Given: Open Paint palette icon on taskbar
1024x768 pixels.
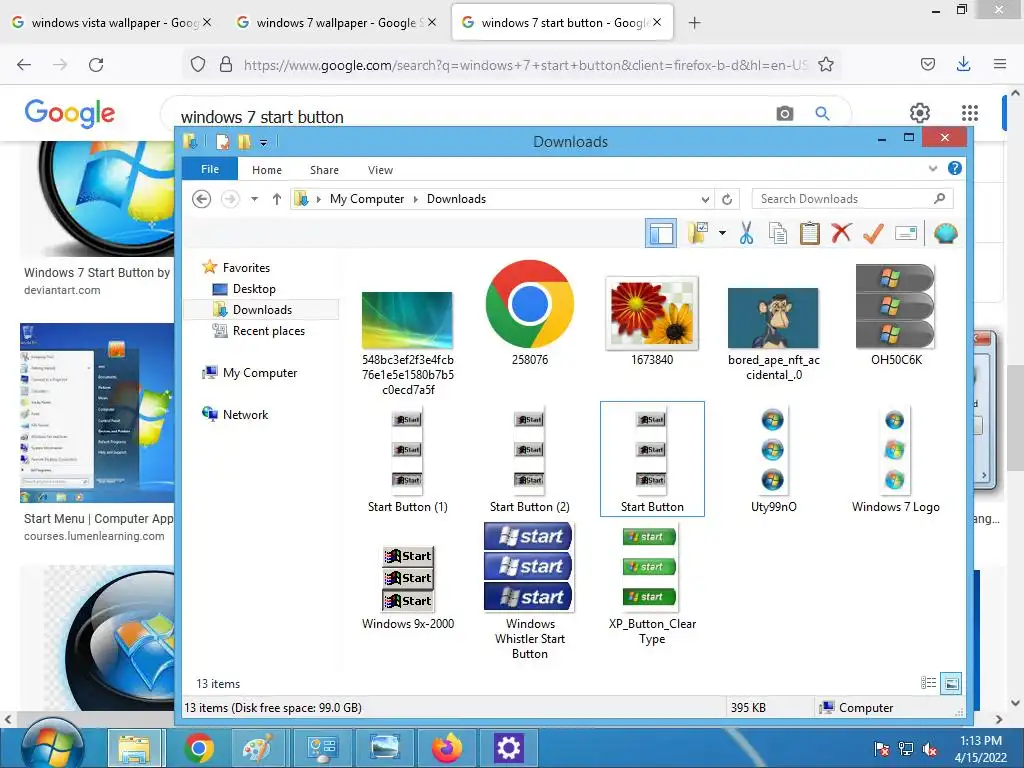Looking at the screenshot, I should pyautogui.click(x=258, y=747).
